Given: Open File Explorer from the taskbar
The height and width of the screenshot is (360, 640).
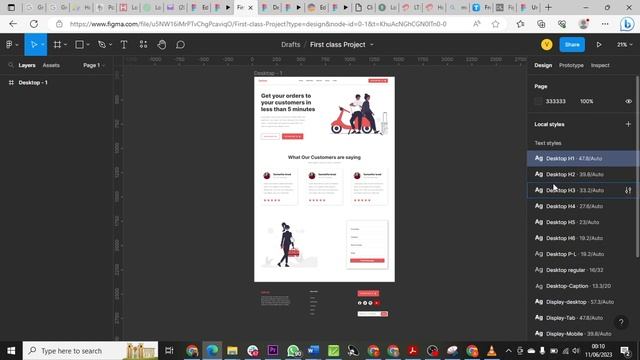Looking at the screenshot, I should [232, 351].
